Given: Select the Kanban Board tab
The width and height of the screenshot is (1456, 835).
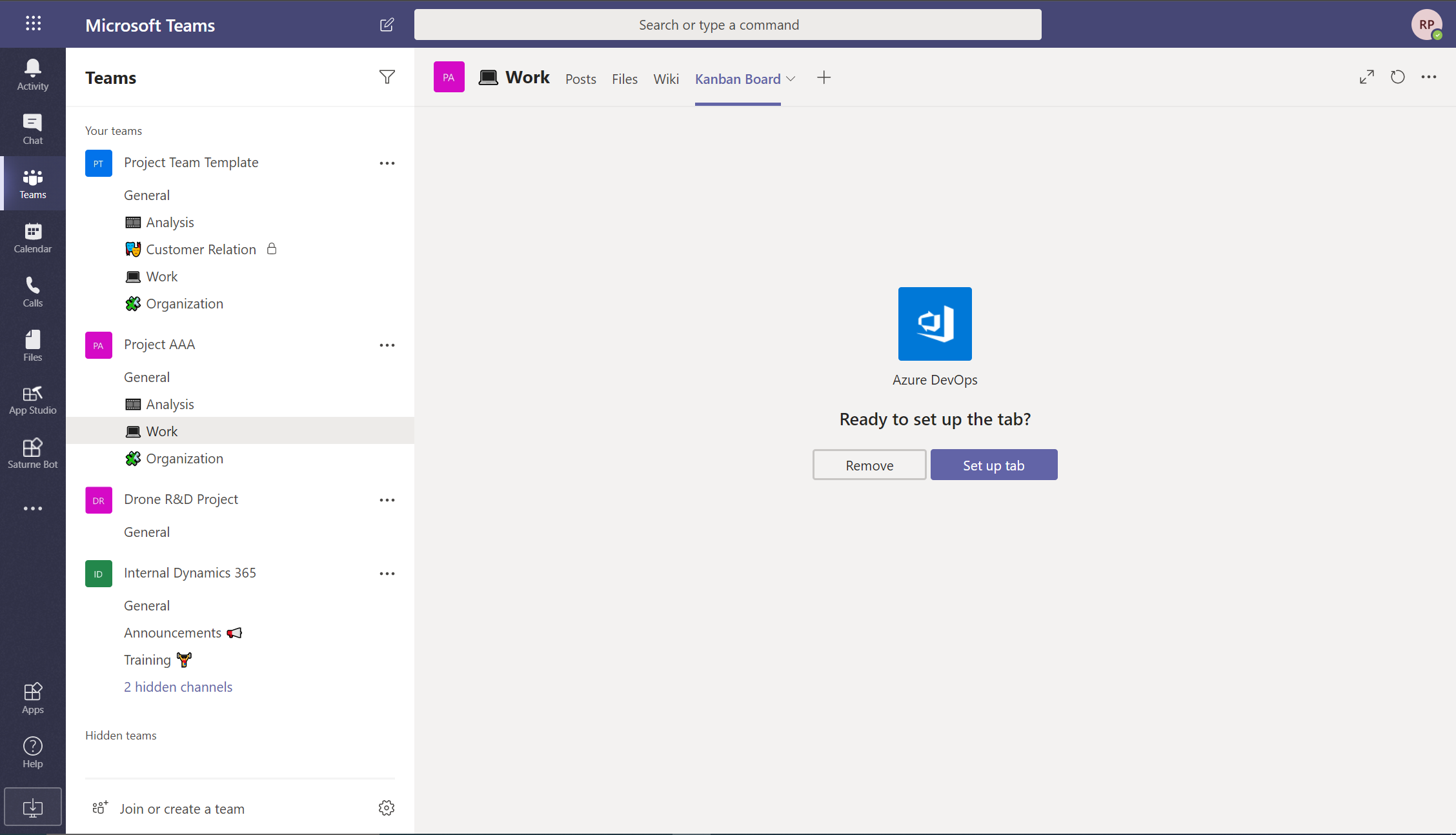Looking at the screenshot, I should point(738,79).
